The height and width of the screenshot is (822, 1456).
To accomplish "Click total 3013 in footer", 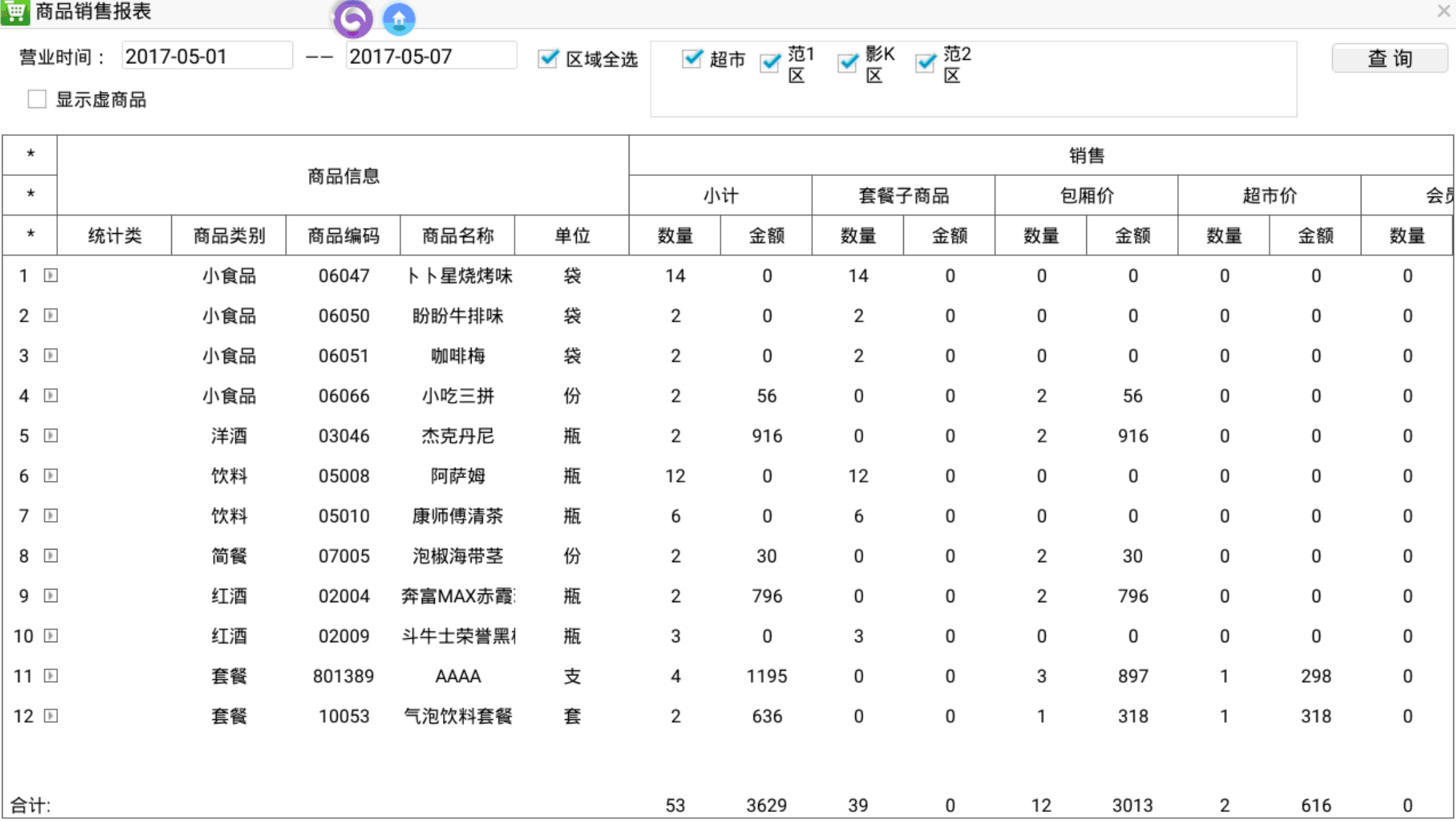I will click(1132, 805).
